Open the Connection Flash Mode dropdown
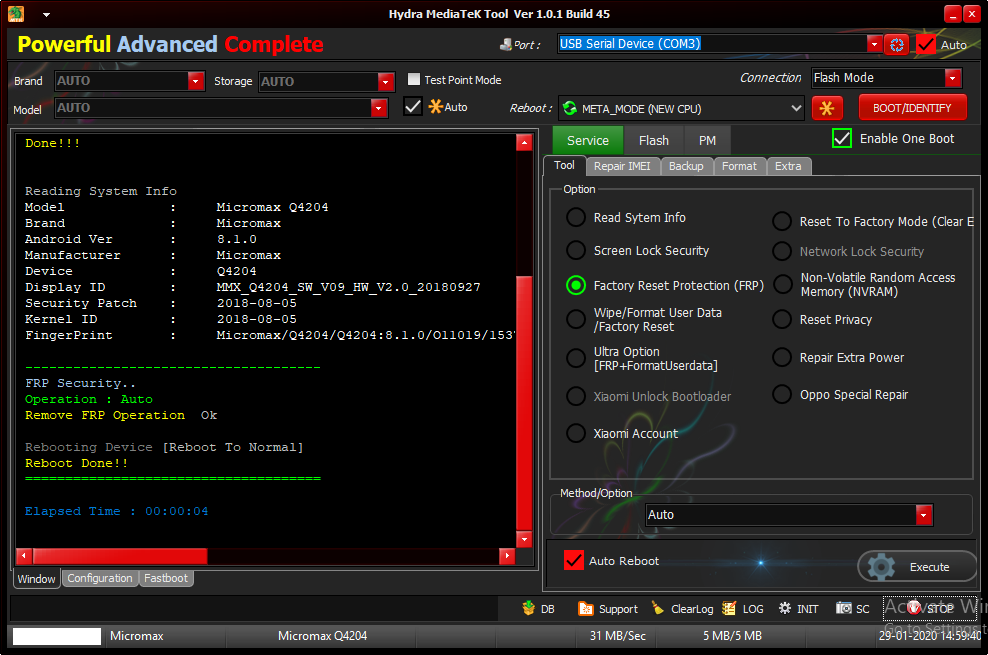This screenshot has width=988, height=655. 952,78
